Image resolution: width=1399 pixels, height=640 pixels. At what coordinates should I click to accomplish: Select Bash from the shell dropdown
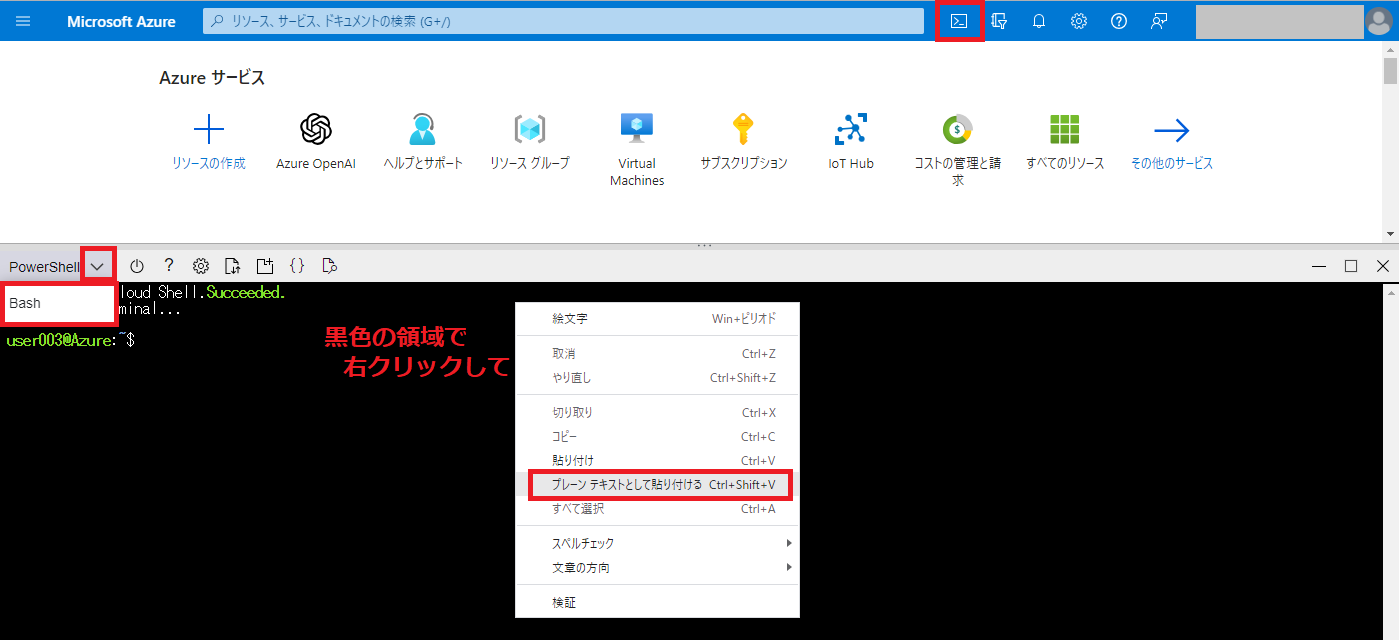coord(59,303)
